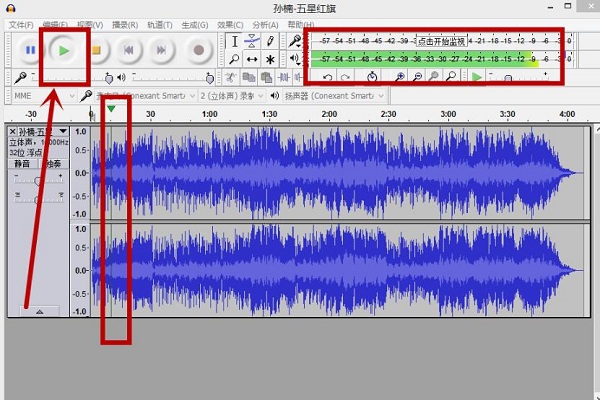Click the yellow Stop button
The height and width of the screenshot is (400, 600).
pos(97,49)
